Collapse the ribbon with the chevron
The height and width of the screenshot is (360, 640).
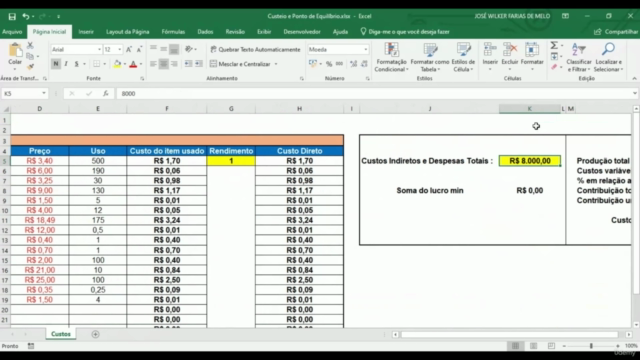[634, 78]
